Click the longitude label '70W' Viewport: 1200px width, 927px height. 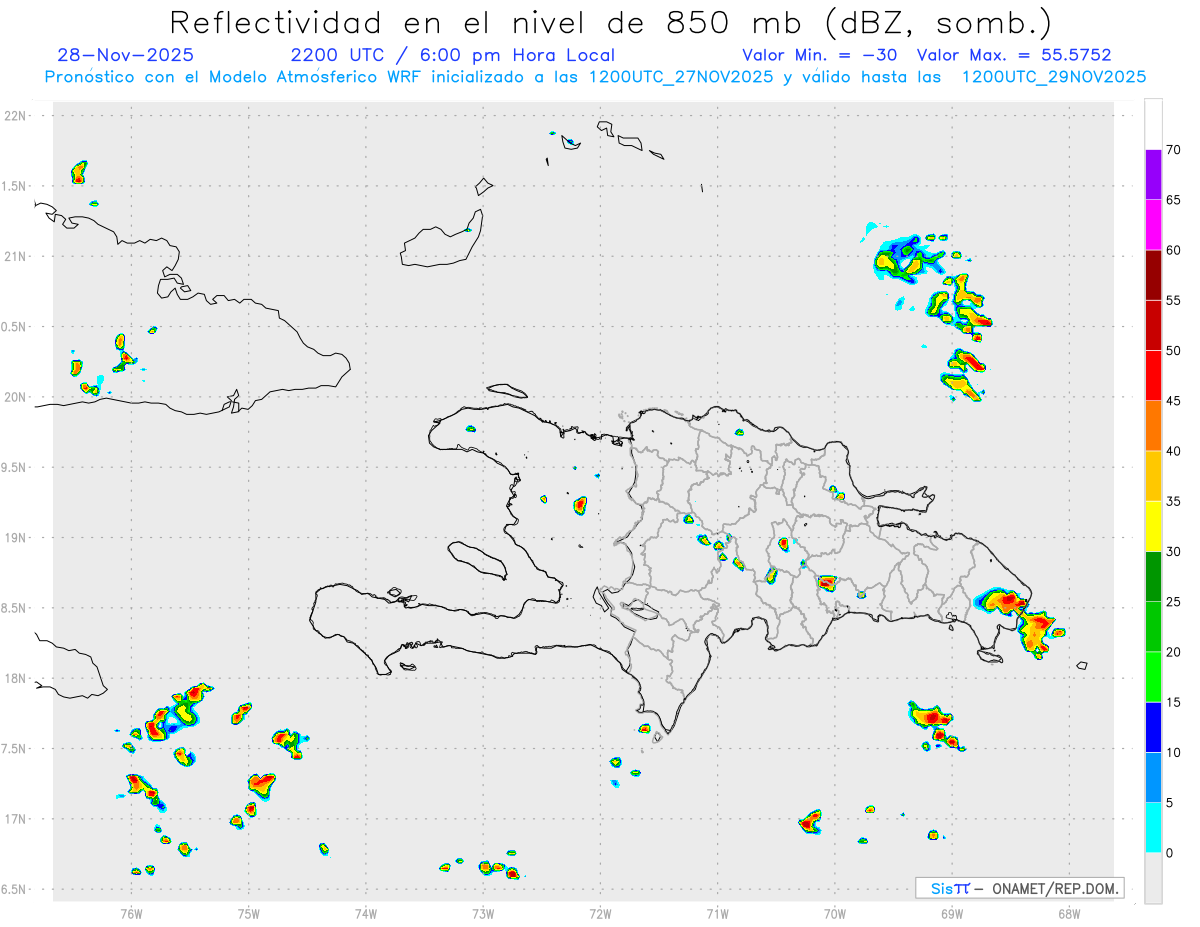point(835,913)
